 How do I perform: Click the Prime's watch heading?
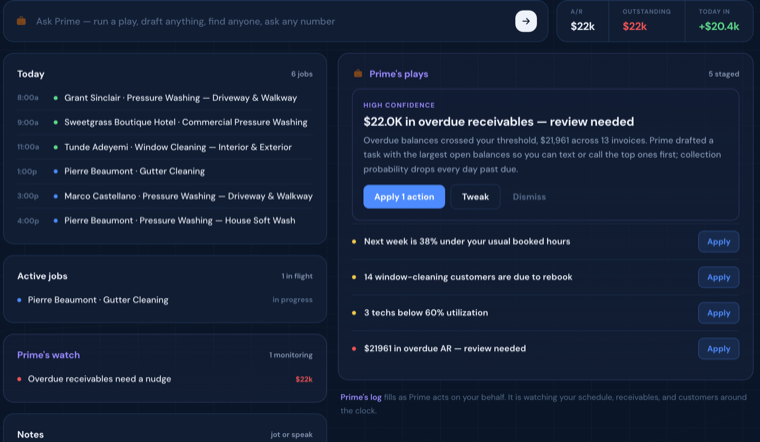tap(48, 355)
